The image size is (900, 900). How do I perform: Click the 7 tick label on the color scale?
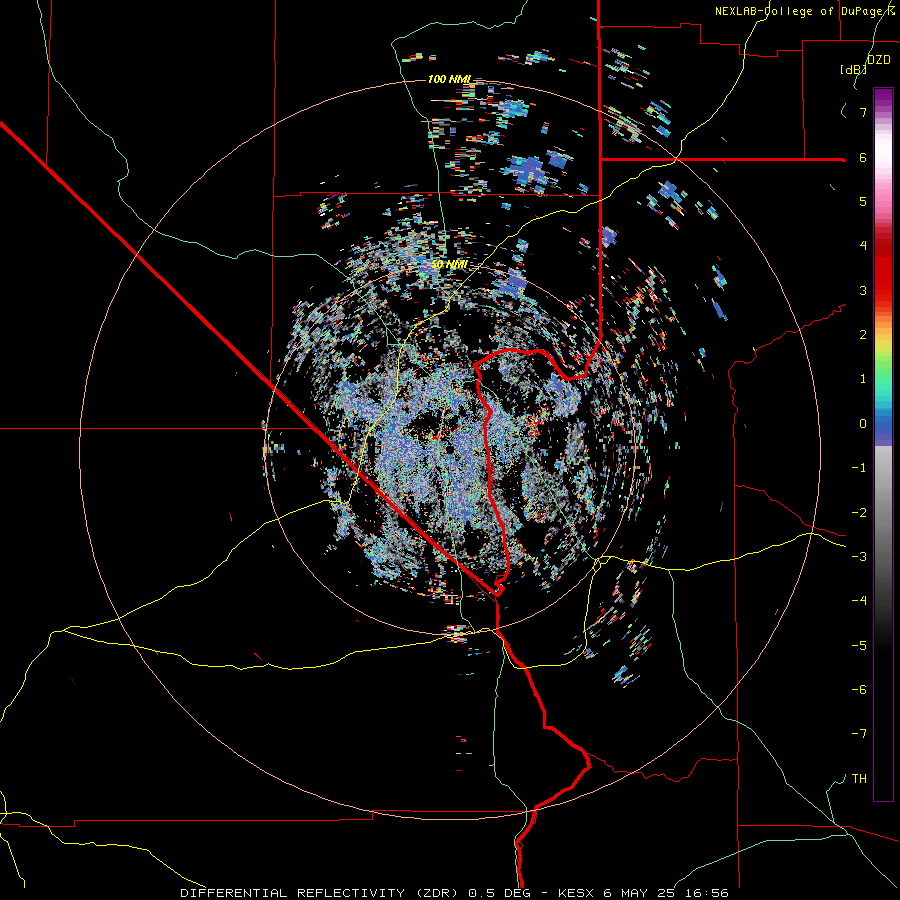(x=862, y=112)
